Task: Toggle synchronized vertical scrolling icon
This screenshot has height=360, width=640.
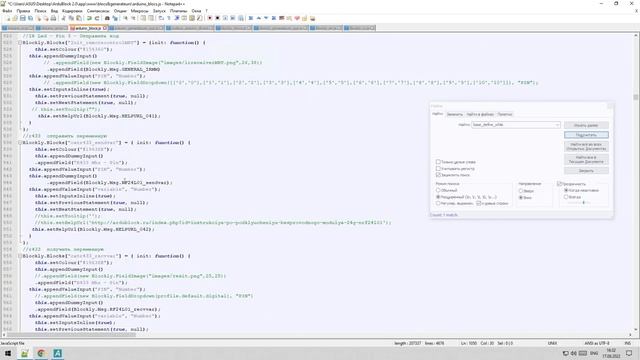Action: click(143, 18)
